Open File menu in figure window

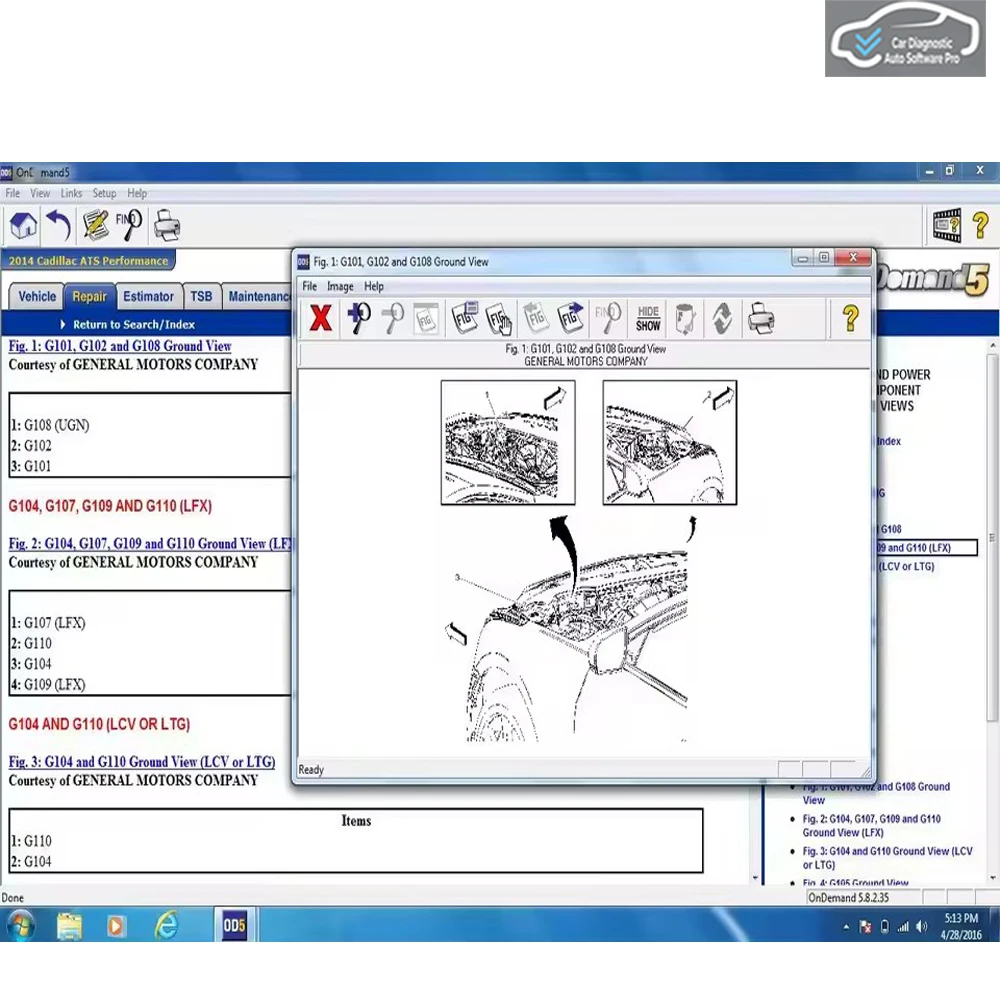(309, 286)
